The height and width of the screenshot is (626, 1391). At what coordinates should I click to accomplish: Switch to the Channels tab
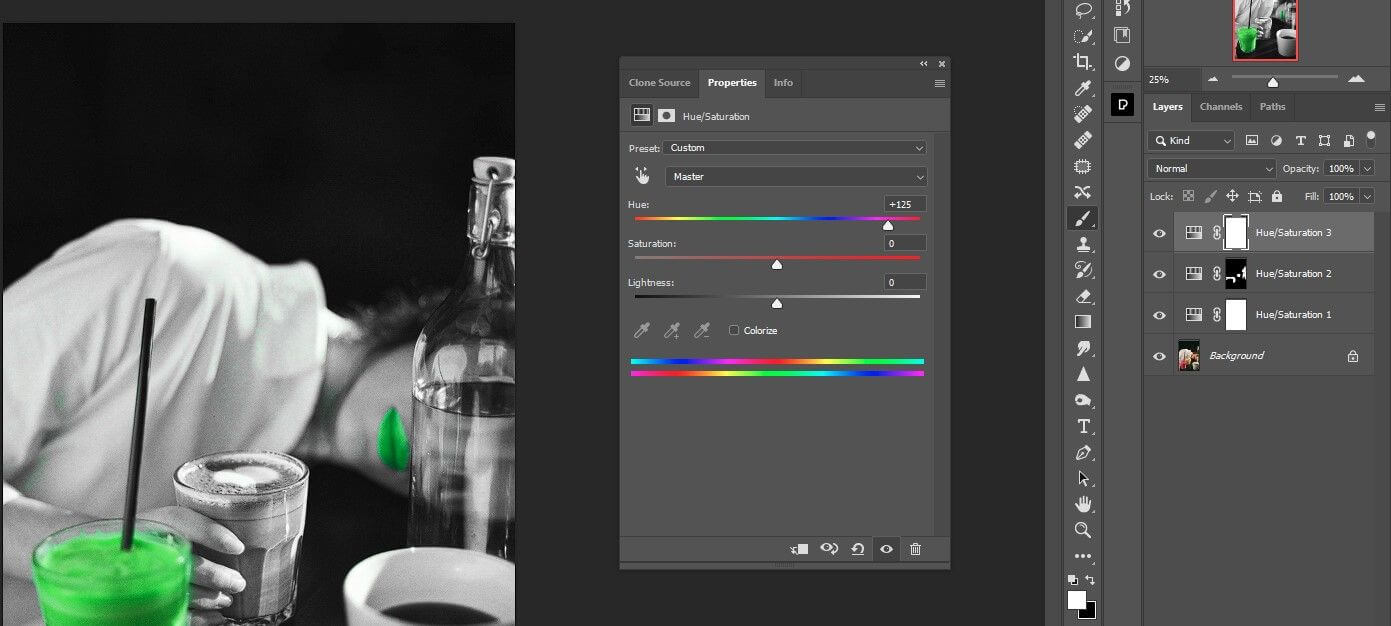coord(1221,106)
